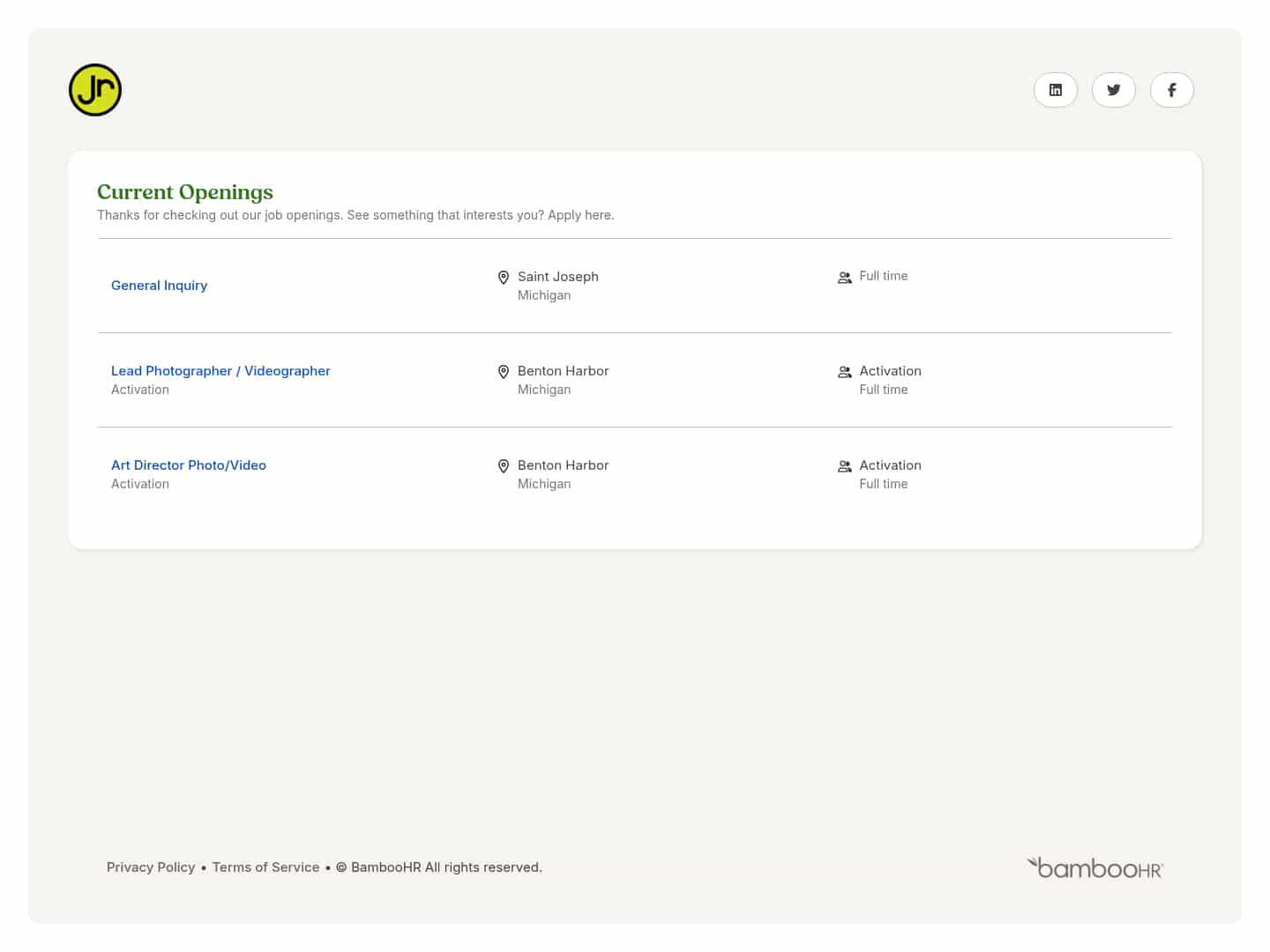
Task: Click the BambooHR footer logo
Action: (x=1095, y=868)
